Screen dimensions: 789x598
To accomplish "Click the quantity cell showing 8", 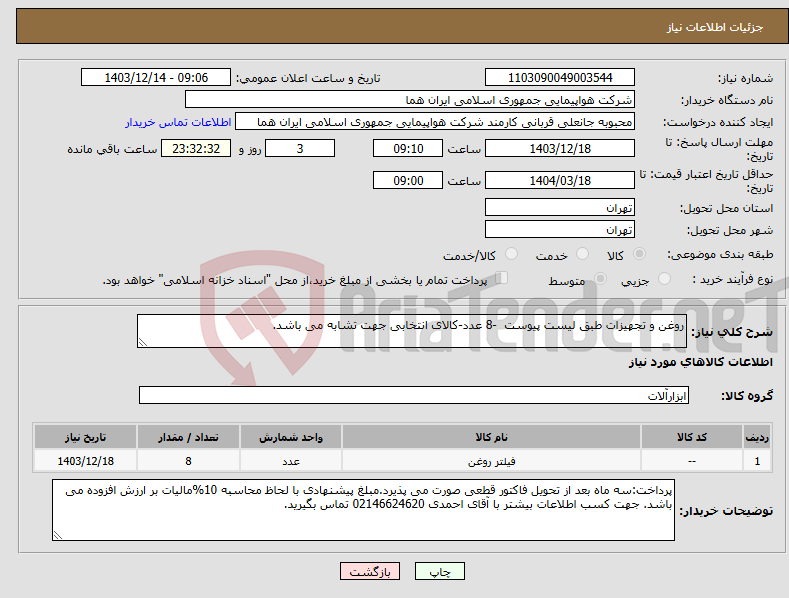I will 188,461.
